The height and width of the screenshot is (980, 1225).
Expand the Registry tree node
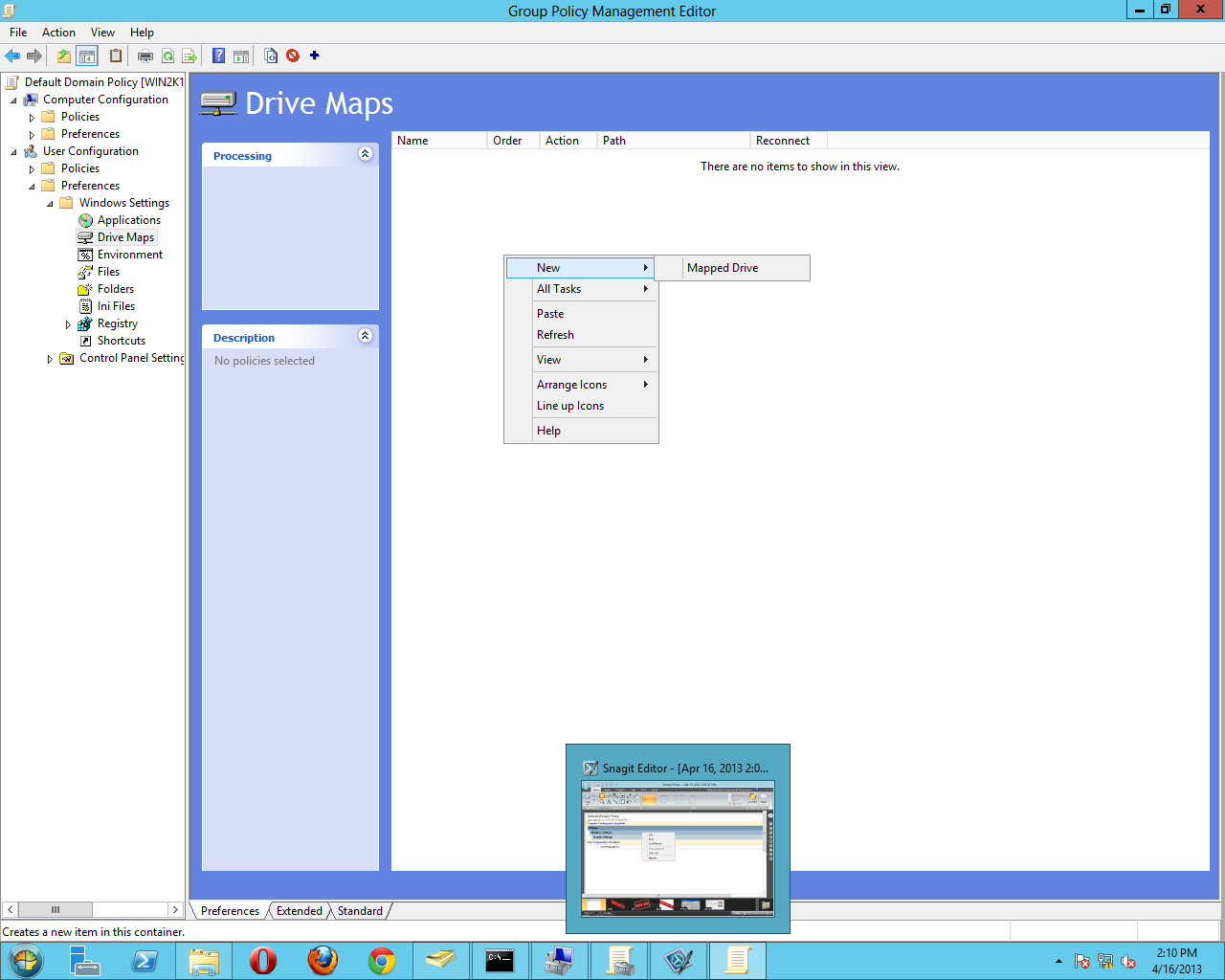click(x=69, y=323)
